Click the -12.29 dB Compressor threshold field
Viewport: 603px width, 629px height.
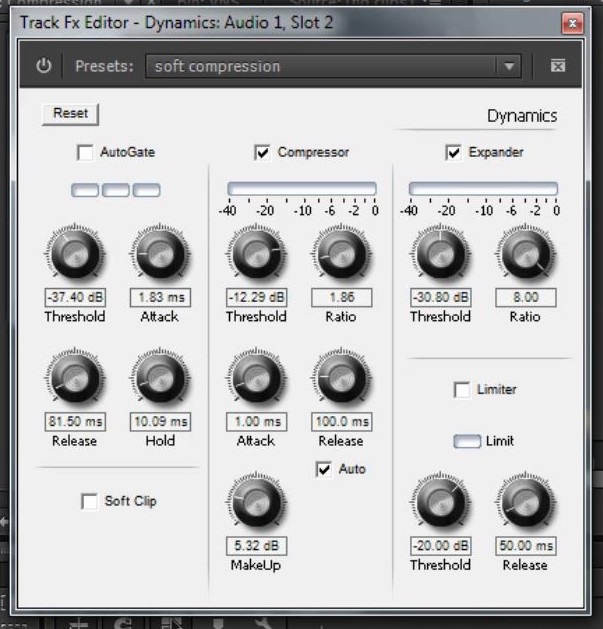[256, 297]
